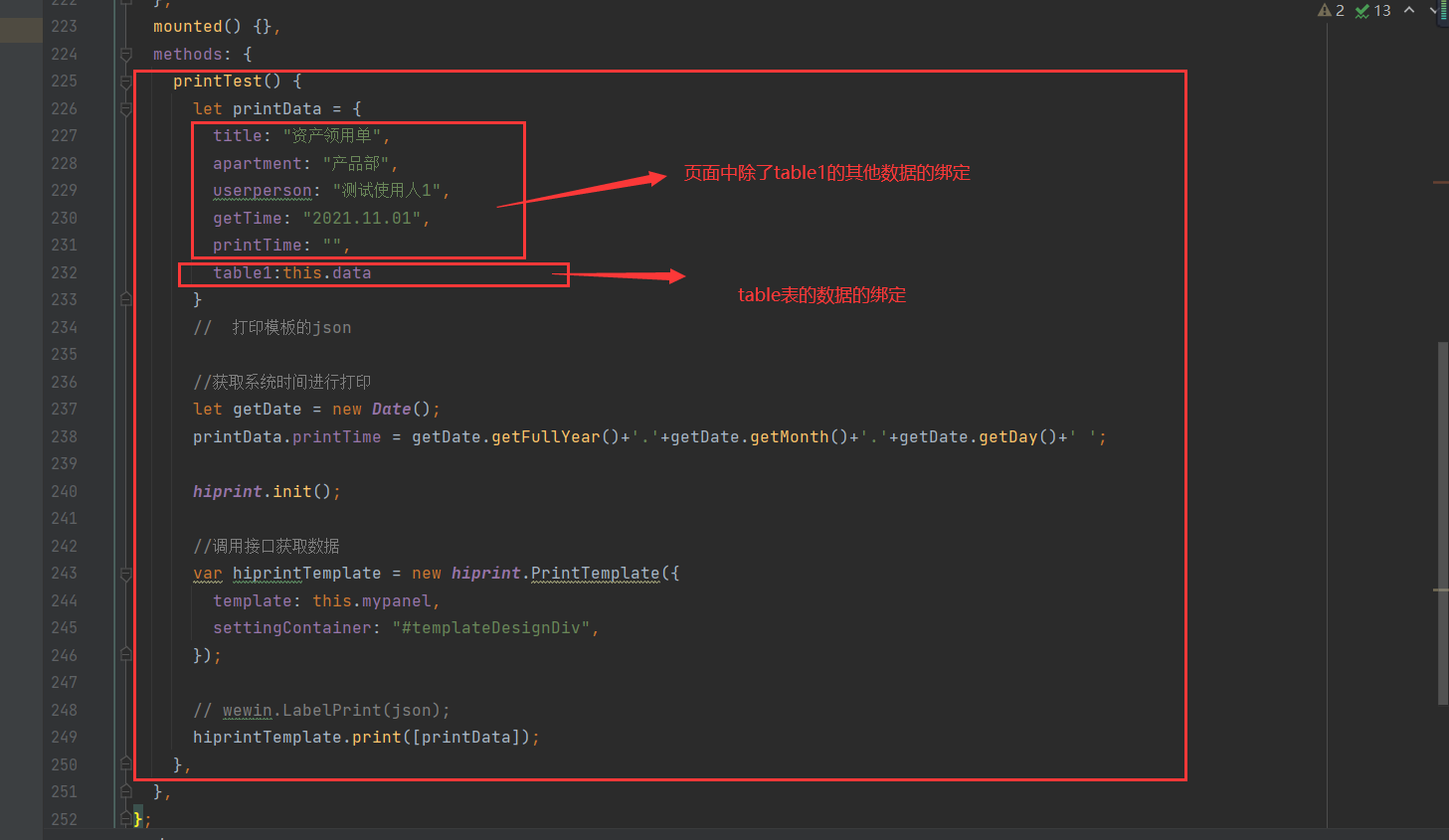Click 'printData' variable on line 226

coord(276,109)
